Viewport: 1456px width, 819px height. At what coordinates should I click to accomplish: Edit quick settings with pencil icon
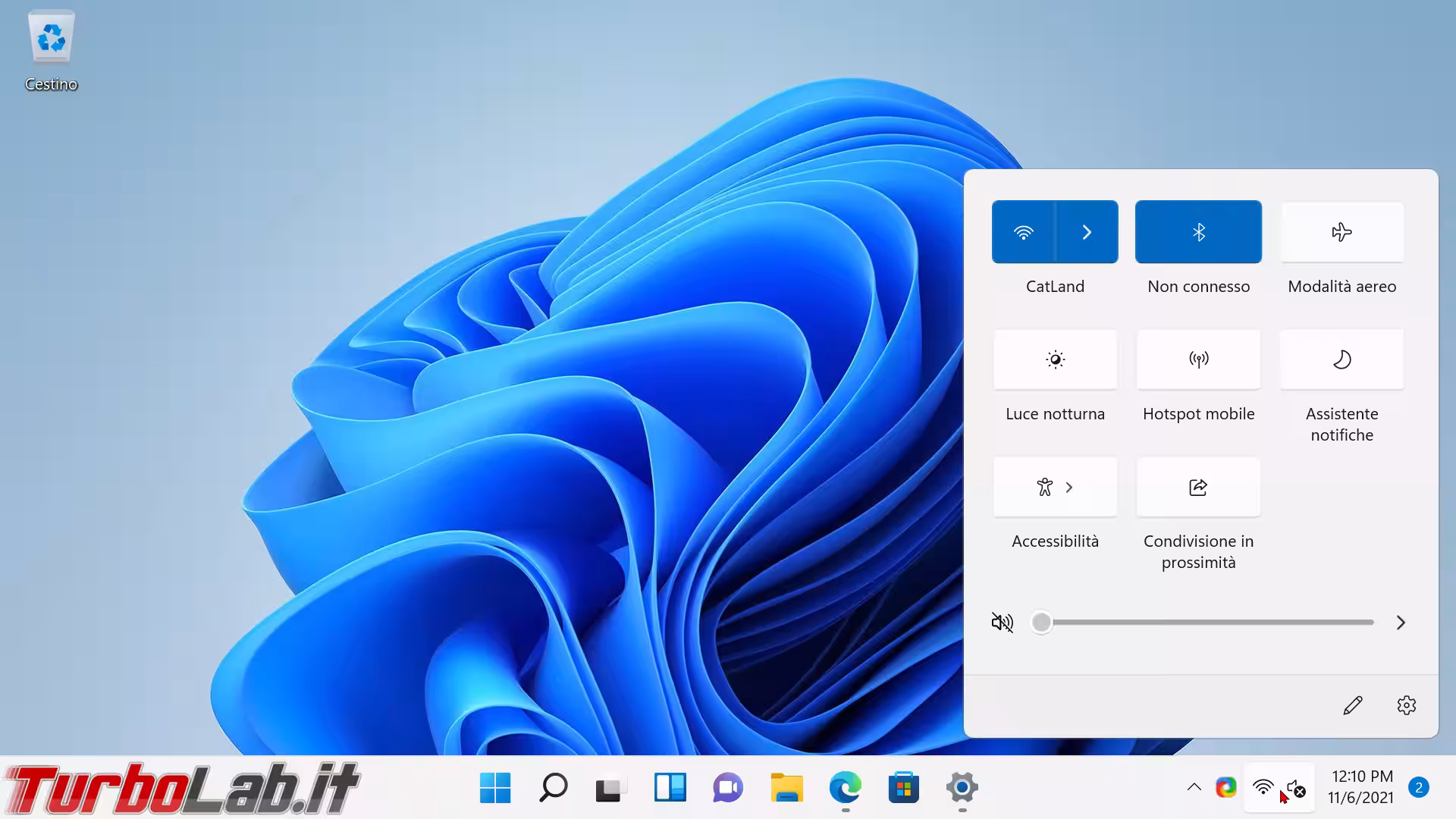pos(1352,705)
